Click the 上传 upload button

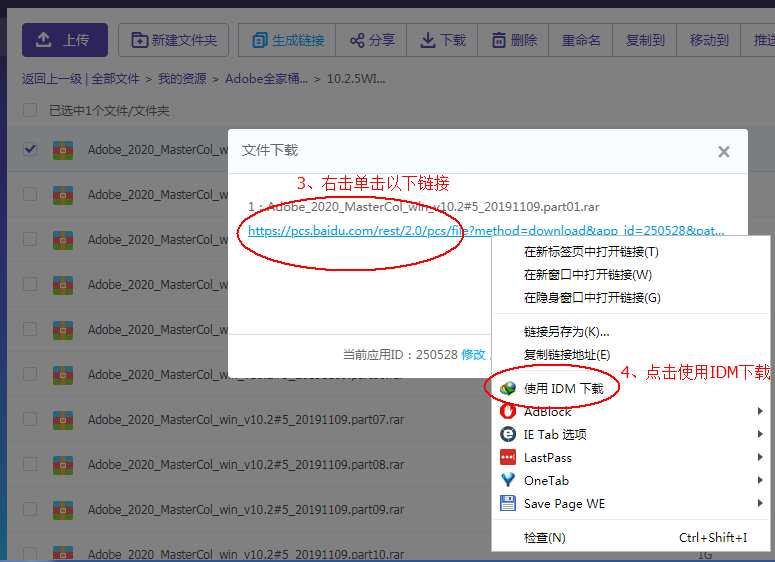click(x=65, y=40)
